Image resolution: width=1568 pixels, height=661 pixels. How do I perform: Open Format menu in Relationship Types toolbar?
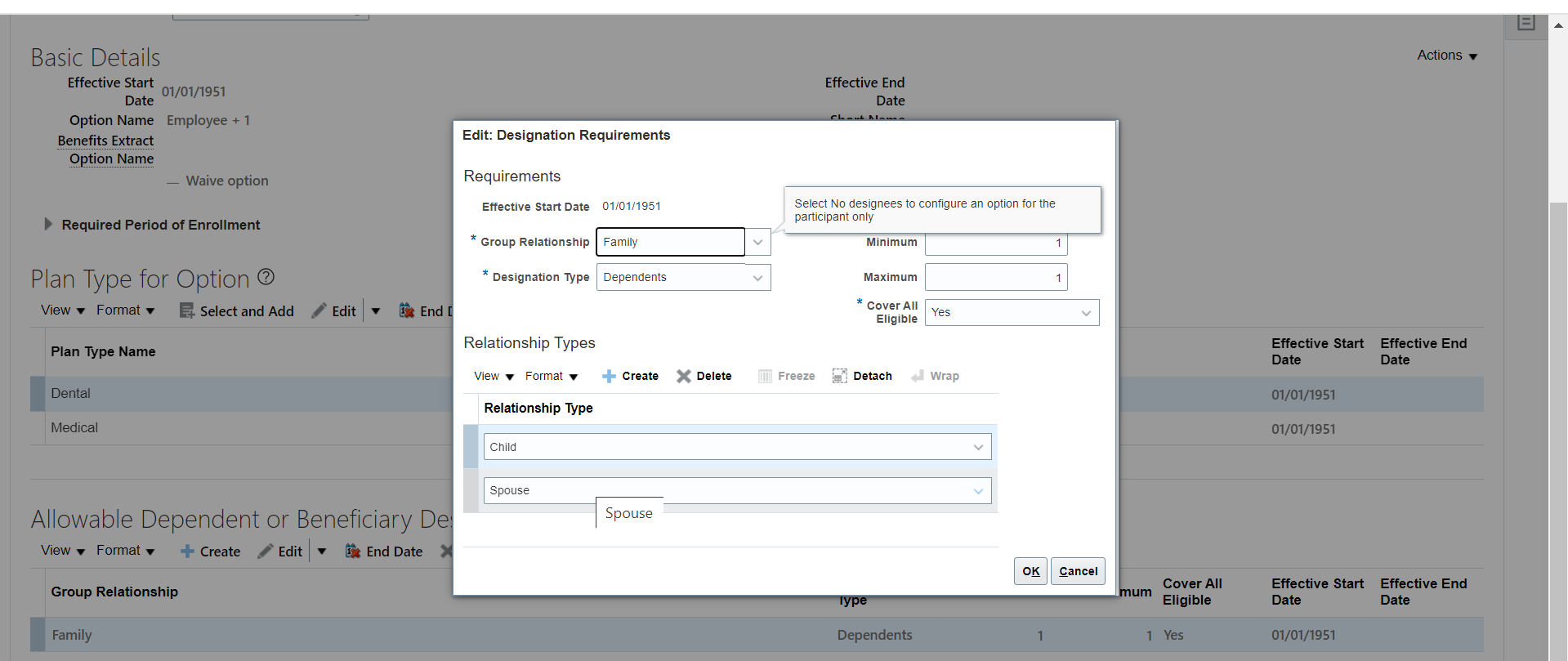coord(552,376)
